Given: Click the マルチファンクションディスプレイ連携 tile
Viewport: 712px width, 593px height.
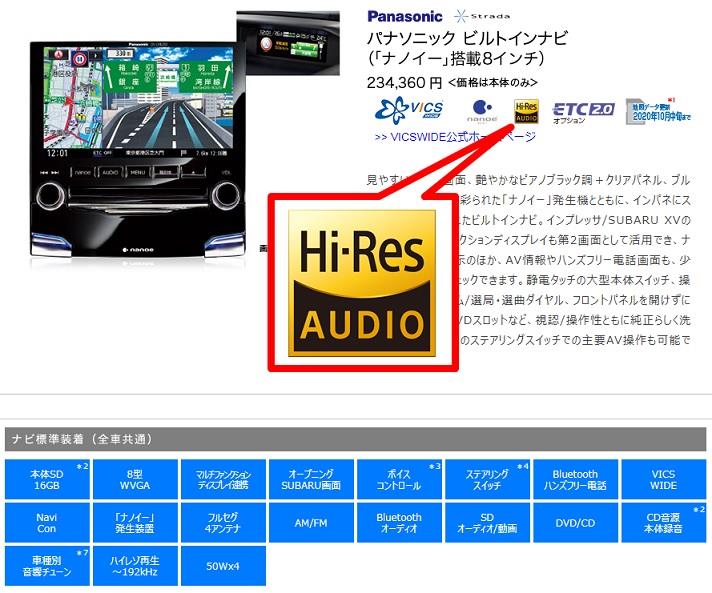Looking at the screenshot, I should click(x=223, y=479).
